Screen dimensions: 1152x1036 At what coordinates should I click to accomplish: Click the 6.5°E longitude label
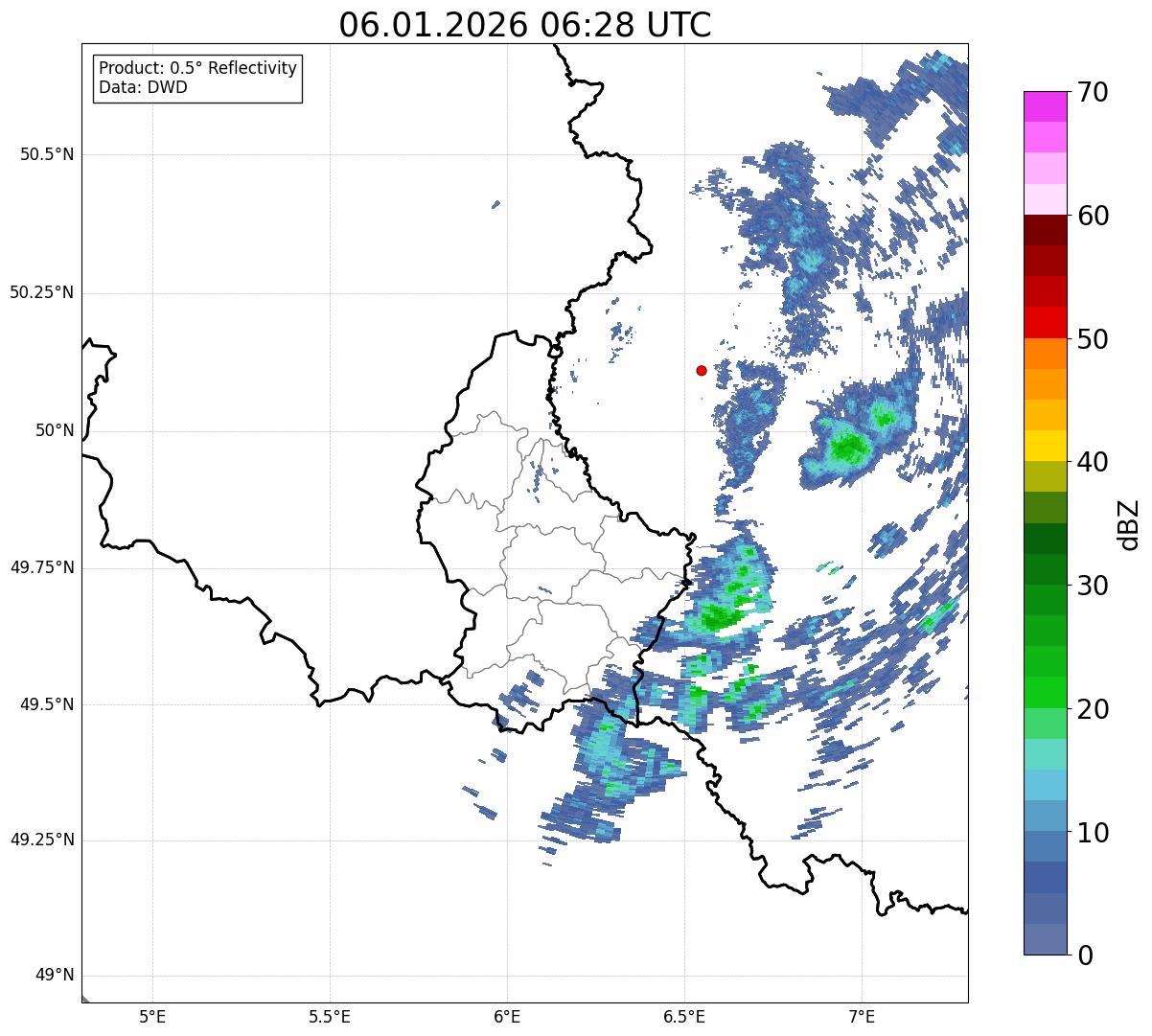[x=684, y=1017]
